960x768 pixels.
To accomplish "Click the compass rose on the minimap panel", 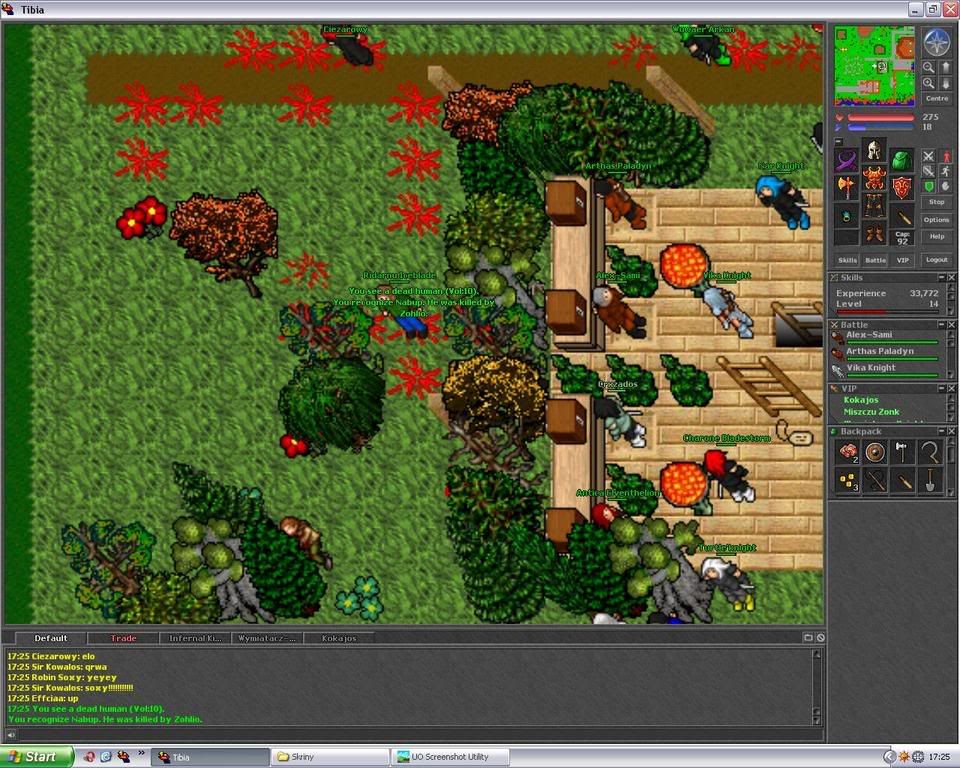I will click(936, 42).
